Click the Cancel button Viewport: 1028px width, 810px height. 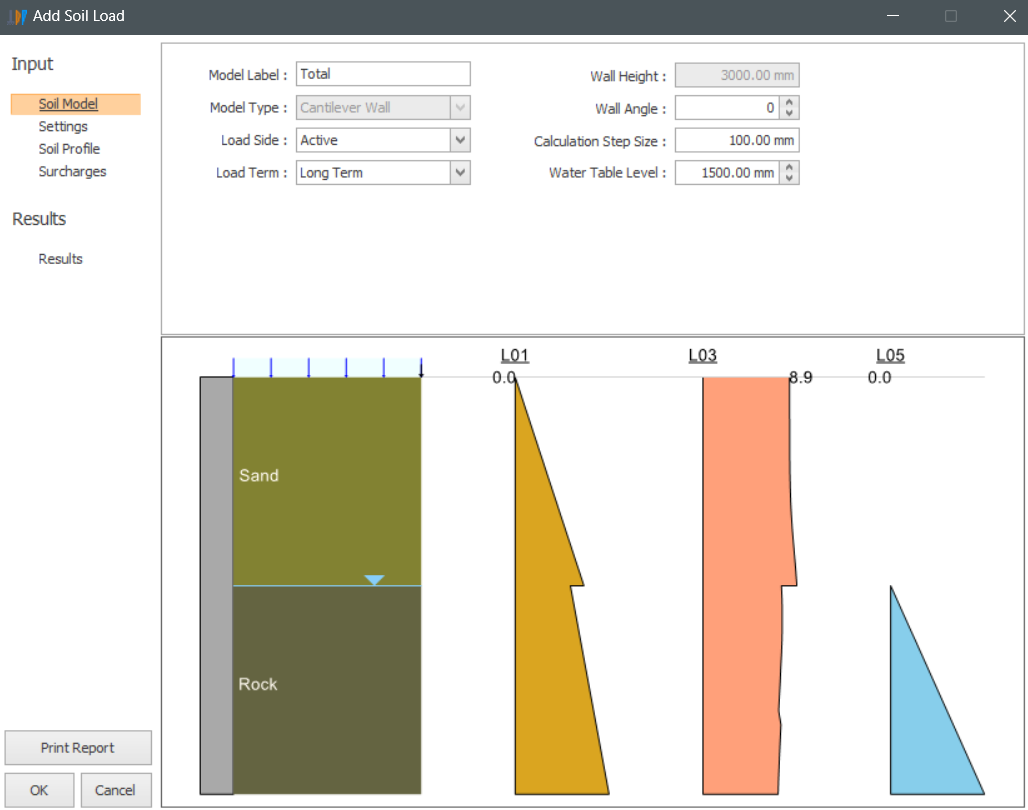tap(115, 790)
